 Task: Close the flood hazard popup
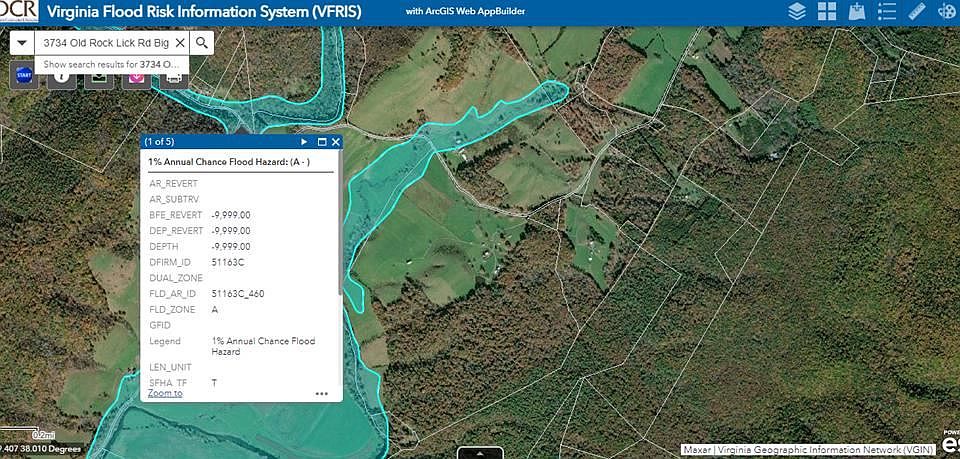335,142
